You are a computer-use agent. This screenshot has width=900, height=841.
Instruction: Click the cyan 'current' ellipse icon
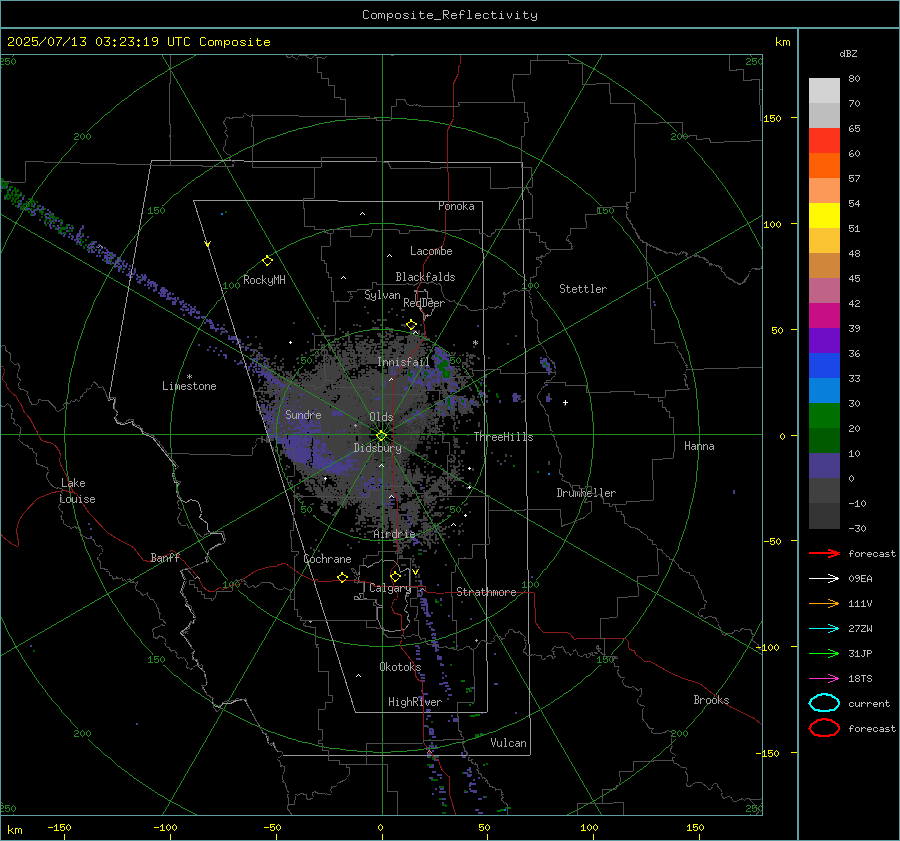click(x=824, y=703)
